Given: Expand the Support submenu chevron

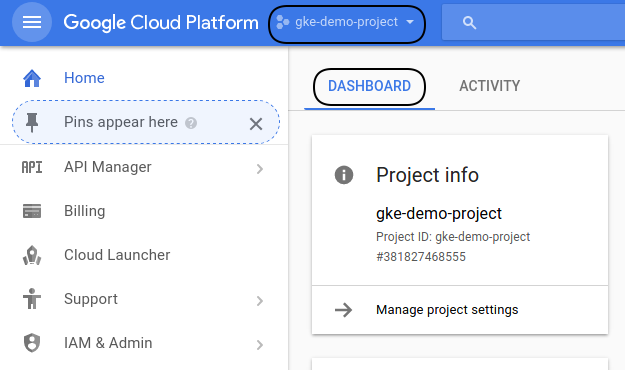Looking at the screenshot, I should [260, 301].
